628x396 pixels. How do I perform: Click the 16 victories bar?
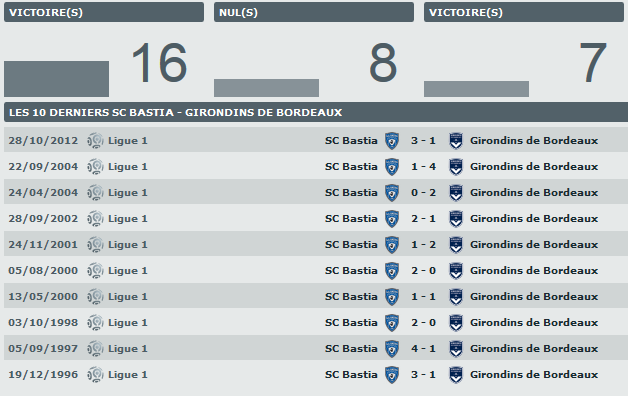(56, 79)
